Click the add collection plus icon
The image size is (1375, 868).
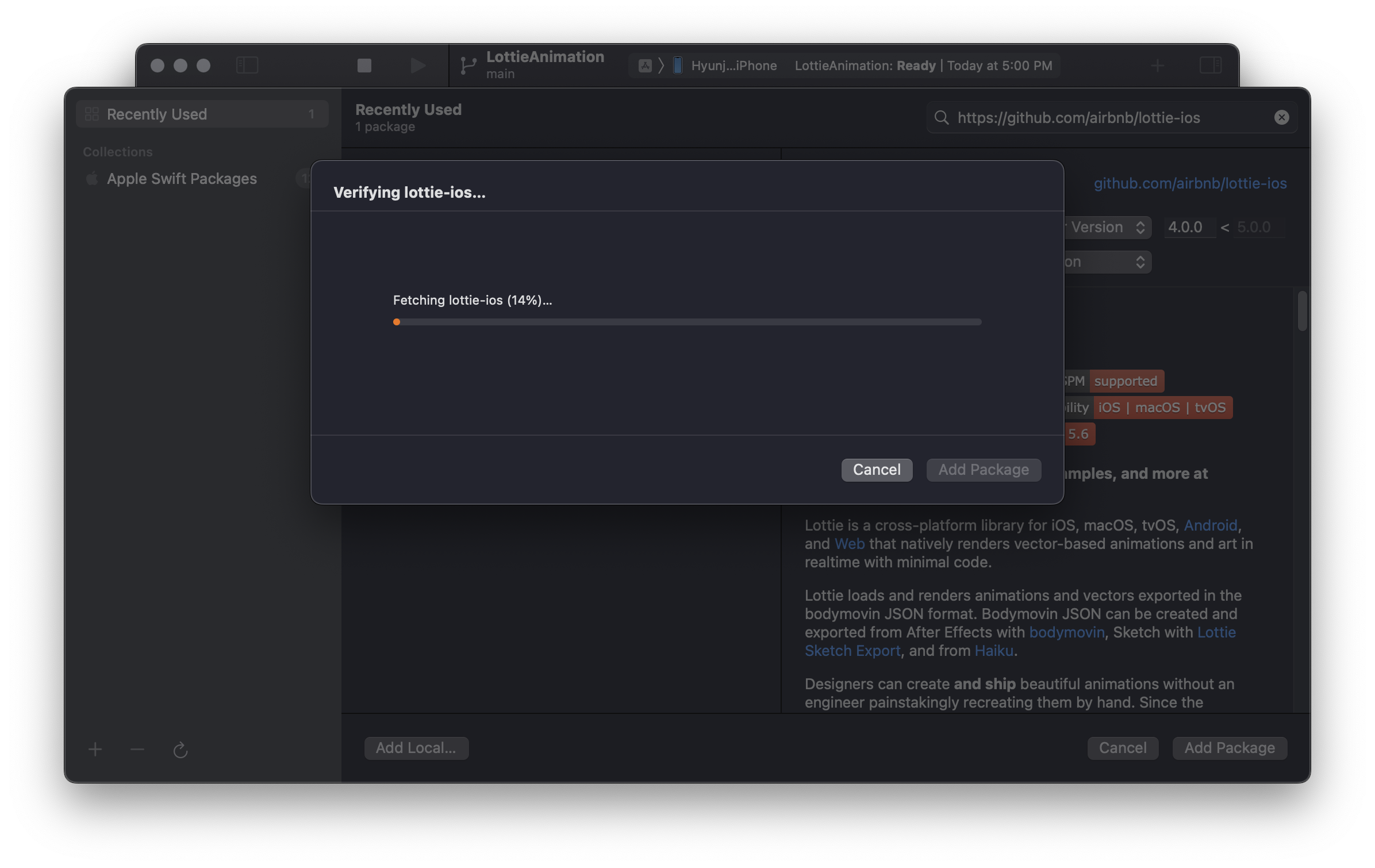tap(95, 749)
